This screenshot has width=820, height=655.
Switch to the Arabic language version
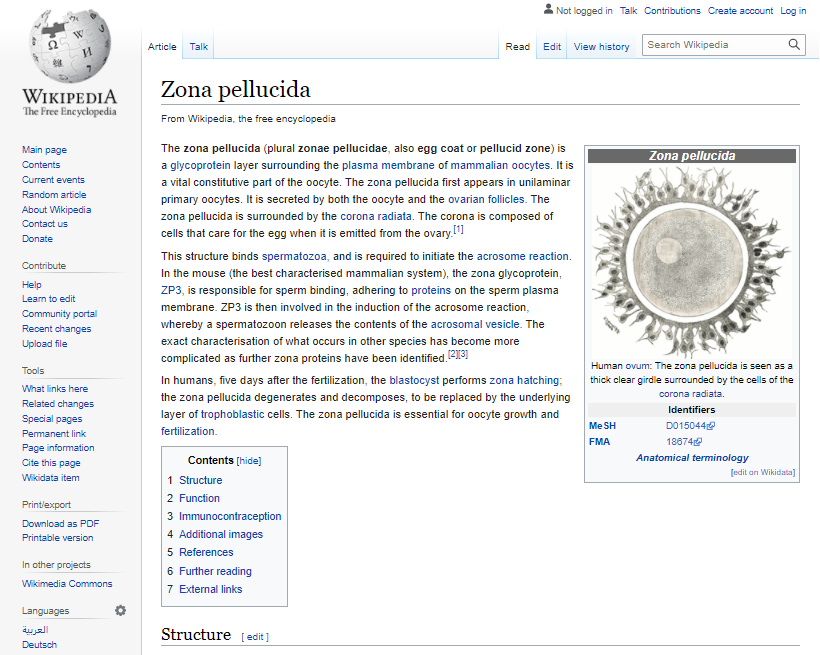[x=35, y=630]
